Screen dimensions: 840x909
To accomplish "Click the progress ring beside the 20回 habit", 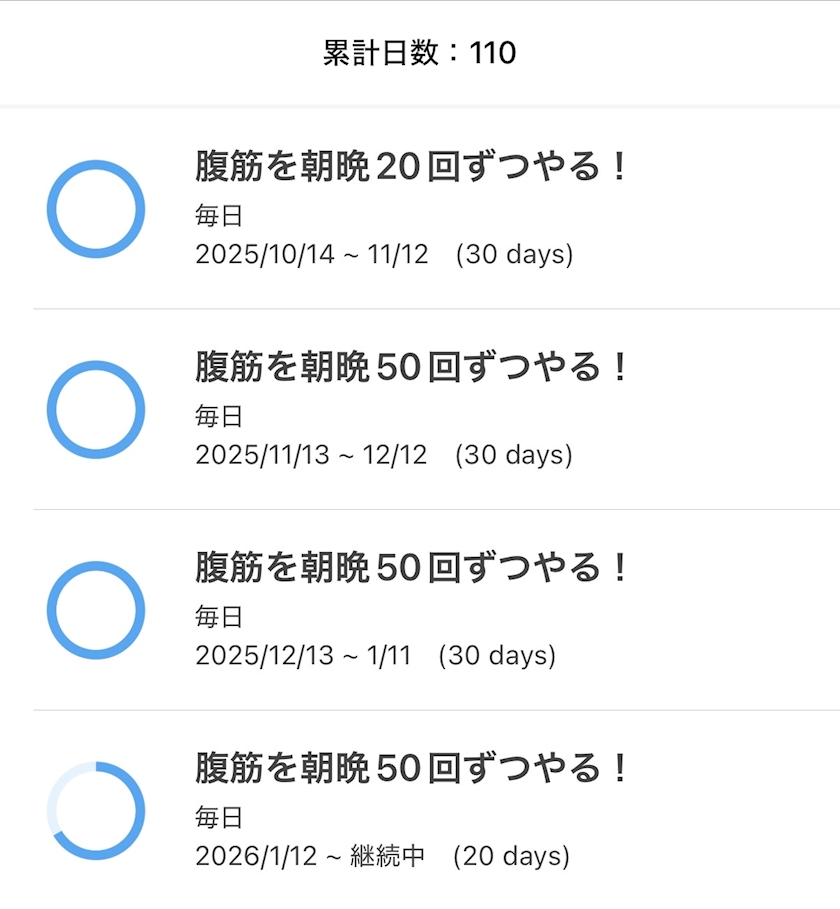I will (96, 209).
